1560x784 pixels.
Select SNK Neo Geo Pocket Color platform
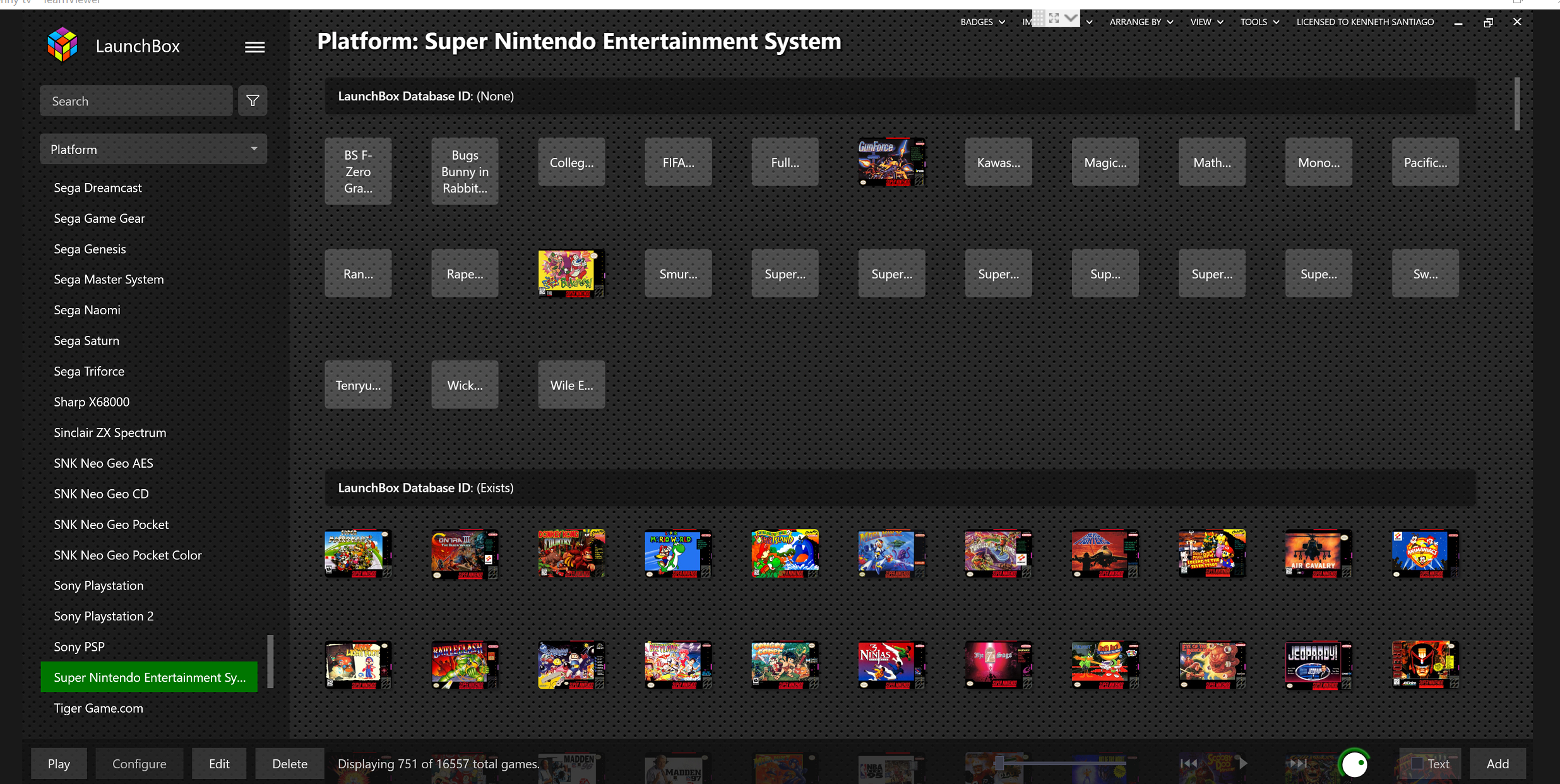pyautogui.click(x=128, y=555)
